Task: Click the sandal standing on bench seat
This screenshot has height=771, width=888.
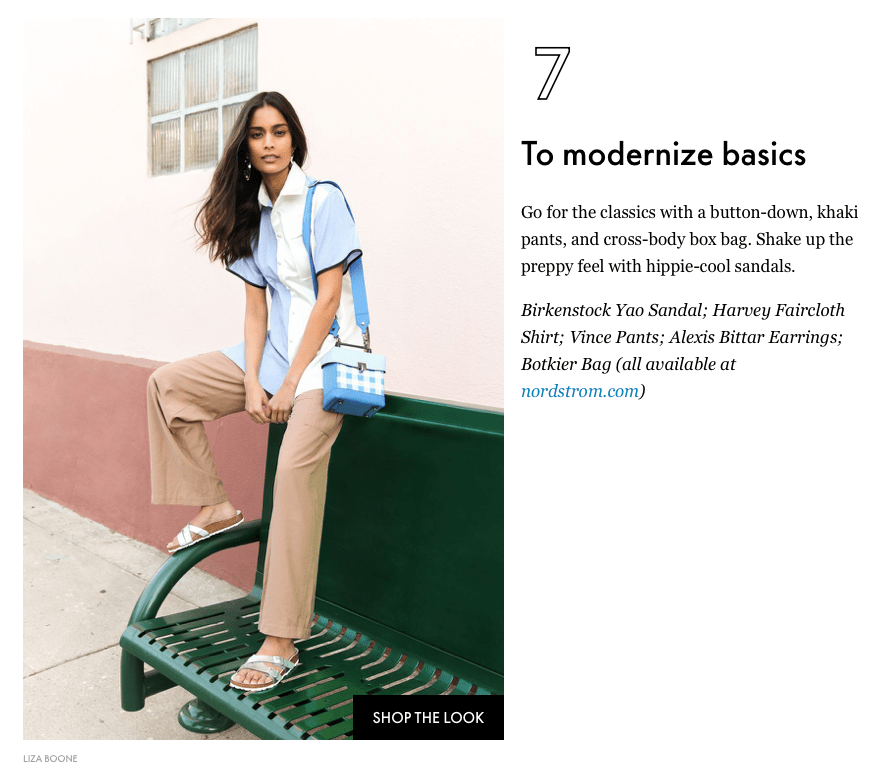Action: coord(264,671)
